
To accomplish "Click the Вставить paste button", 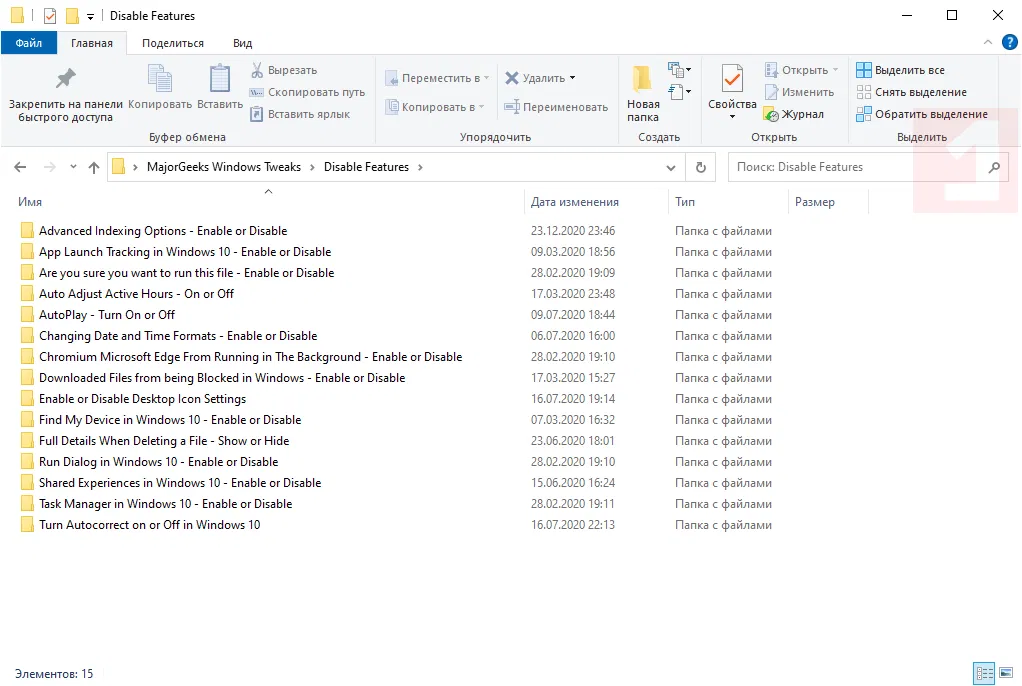I will [220, 87].
